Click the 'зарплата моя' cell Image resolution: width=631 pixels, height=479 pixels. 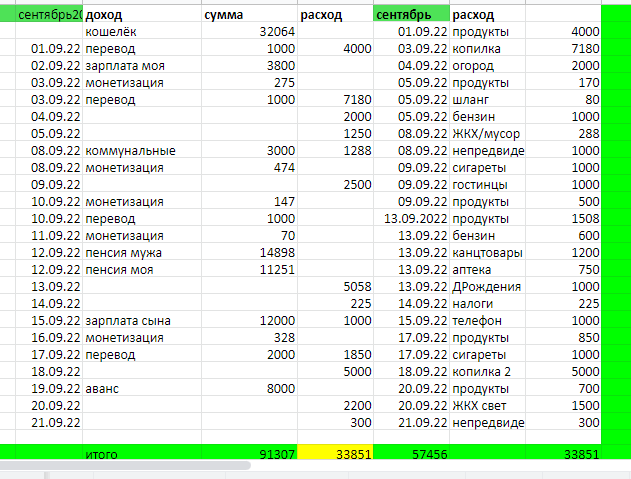[142, 66]
